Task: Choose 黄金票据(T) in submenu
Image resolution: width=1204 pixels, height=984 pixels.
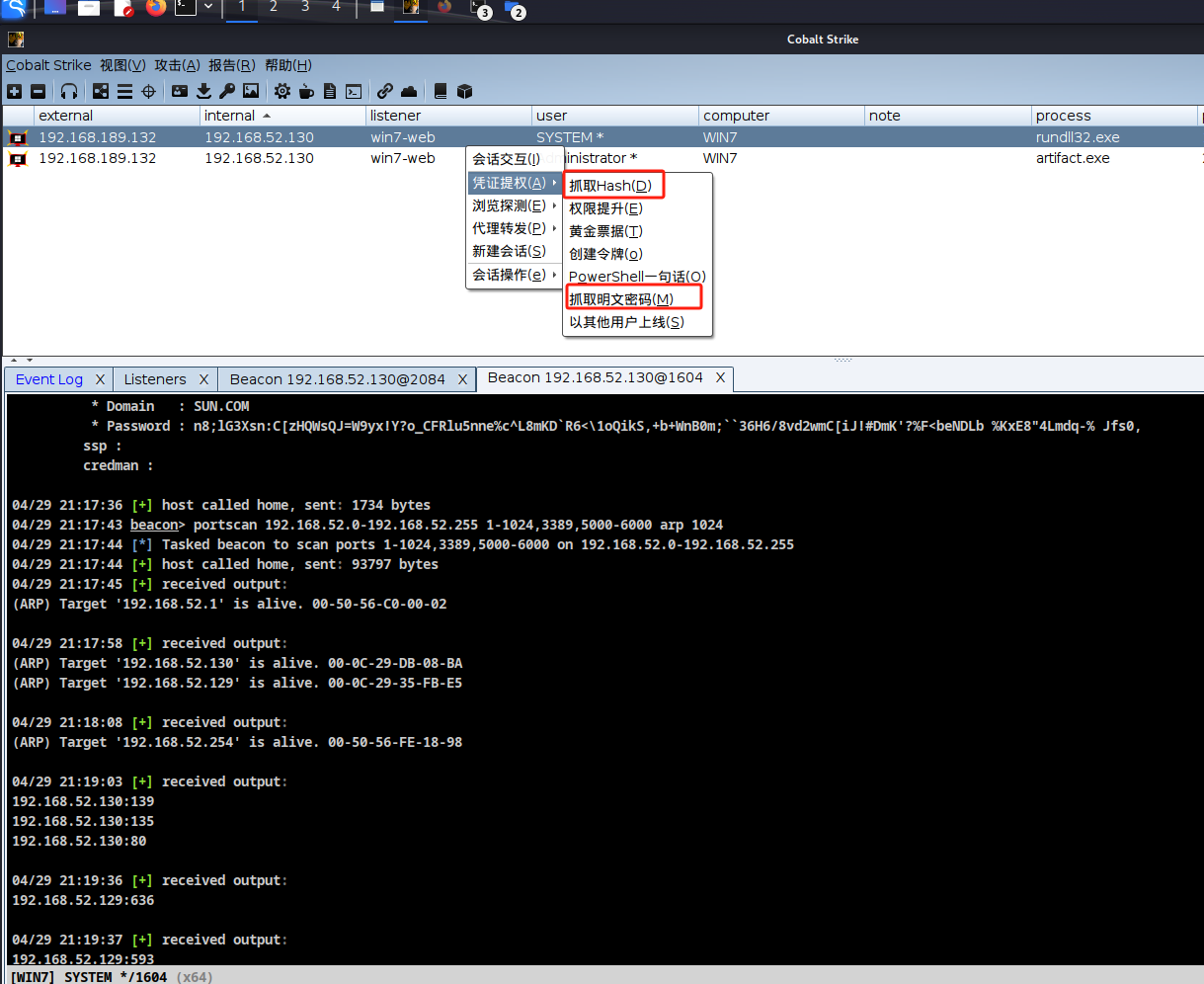Action: 637,231
